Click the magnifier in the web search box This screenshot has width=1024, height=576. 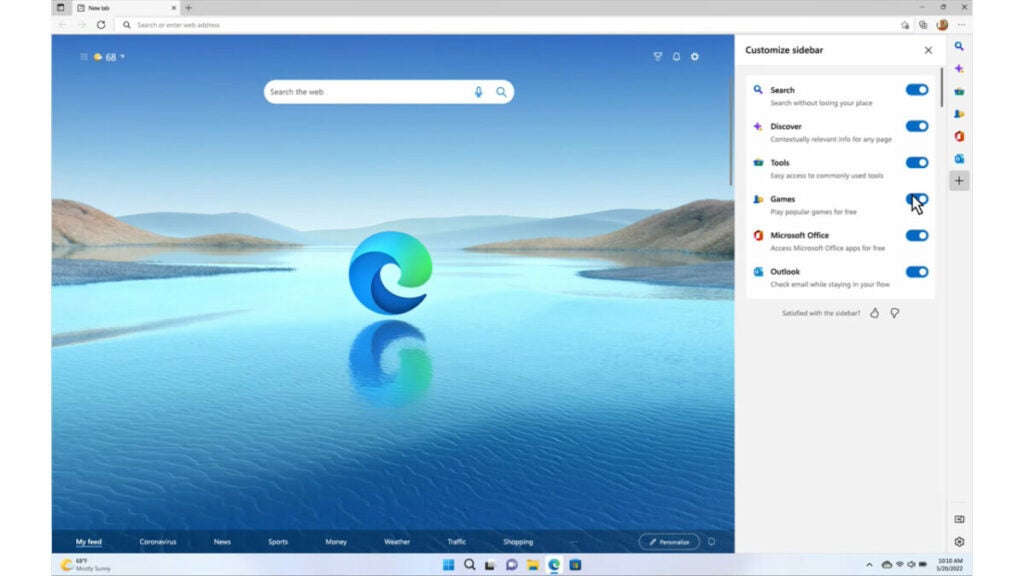point(501,92)
